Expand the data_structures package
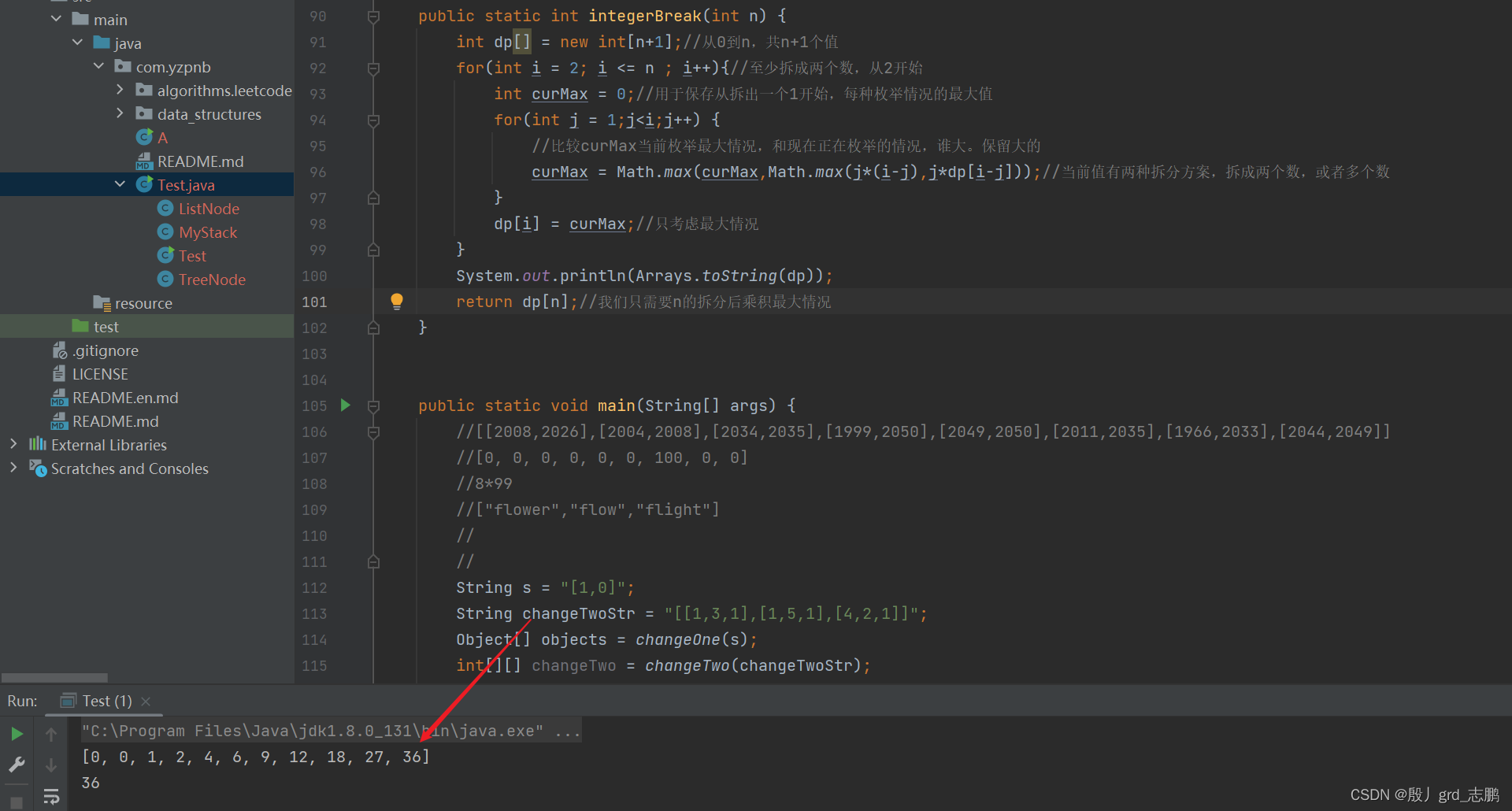This screenshot has width=1512, height=811. pos(120,113)
